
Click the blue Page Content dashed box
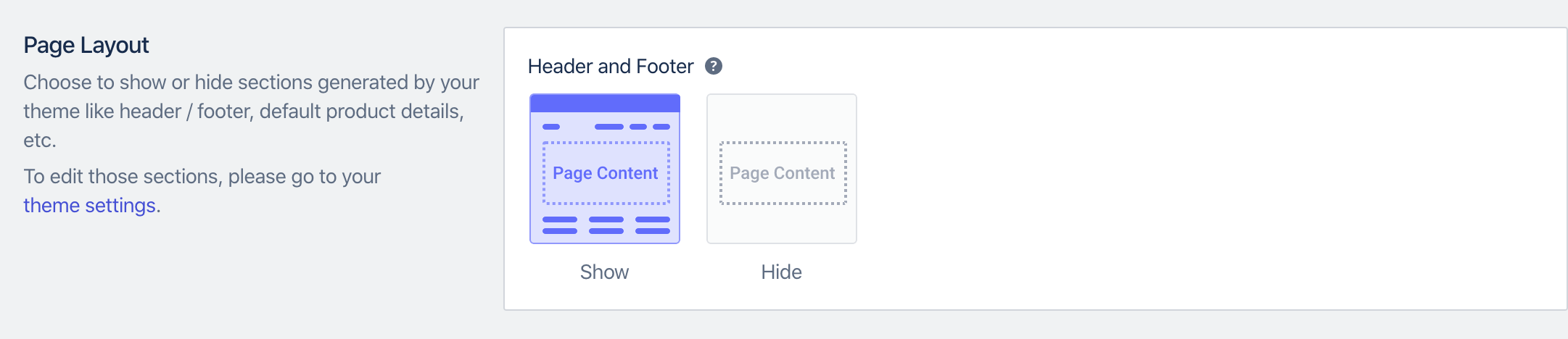point(606,173)
